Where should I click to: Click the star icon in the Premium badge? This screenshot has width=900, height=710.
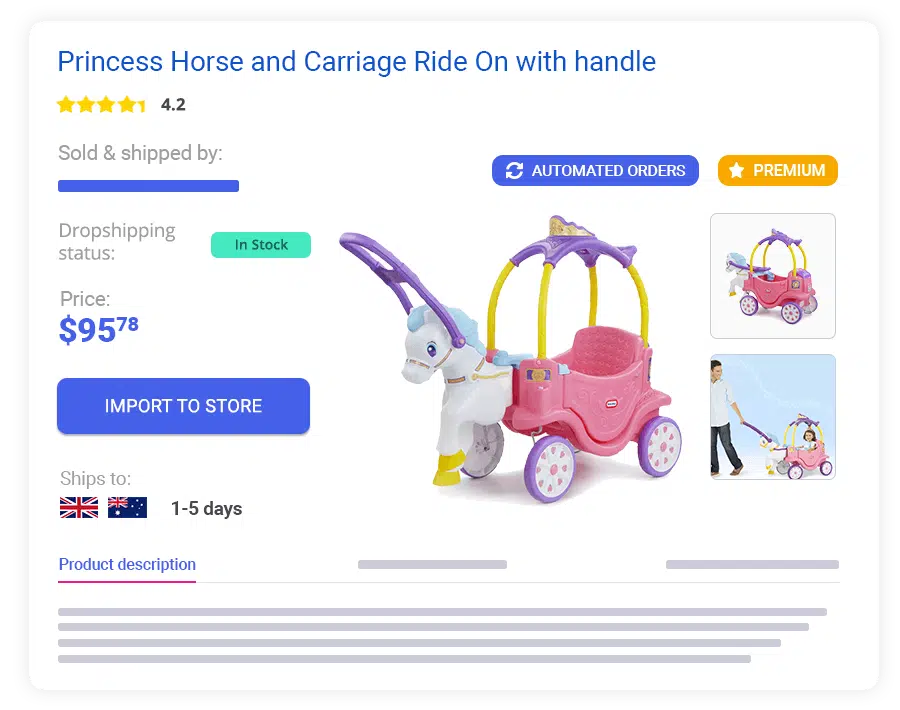coord(736,170)
